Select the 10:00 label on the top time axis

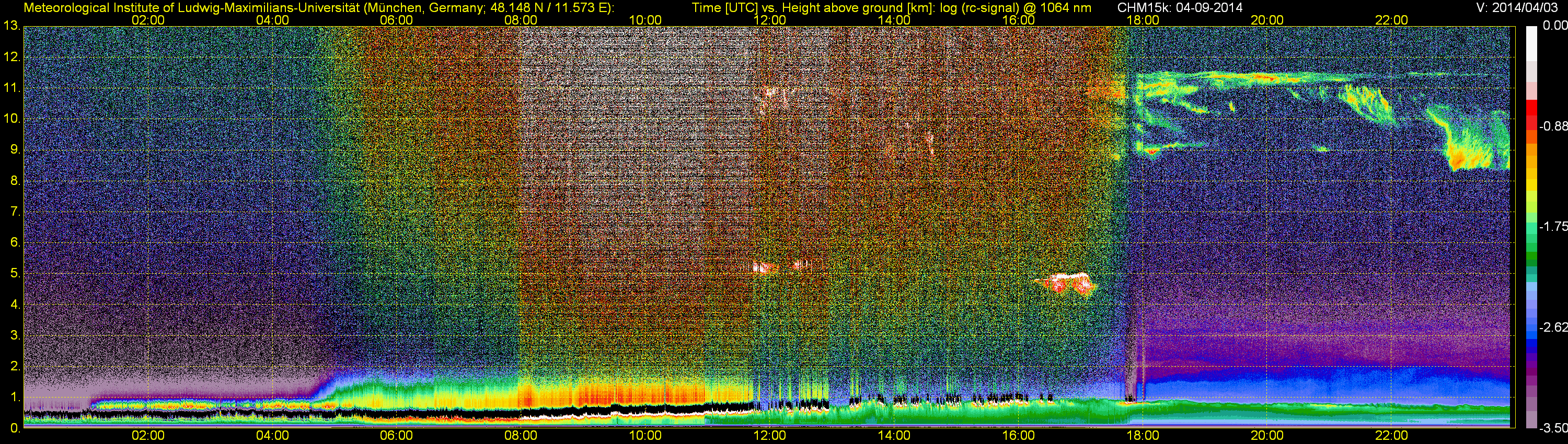645,20
